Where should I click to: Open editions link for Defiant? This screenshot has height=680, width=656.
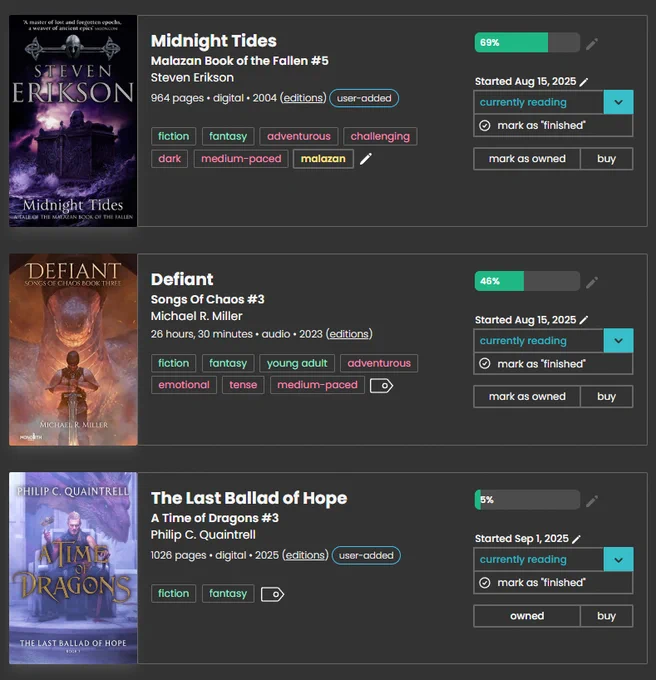pyautogui.click(x=349, y=334)
